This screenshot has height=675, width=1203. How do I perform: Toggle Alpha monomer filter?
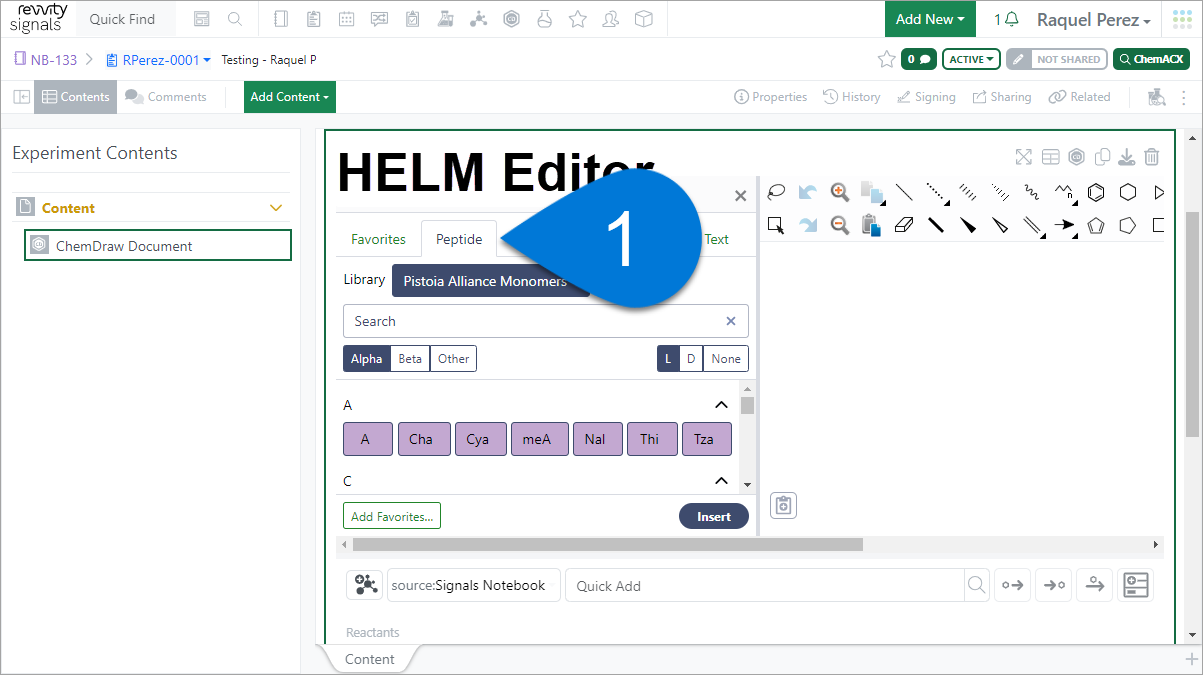366,359
